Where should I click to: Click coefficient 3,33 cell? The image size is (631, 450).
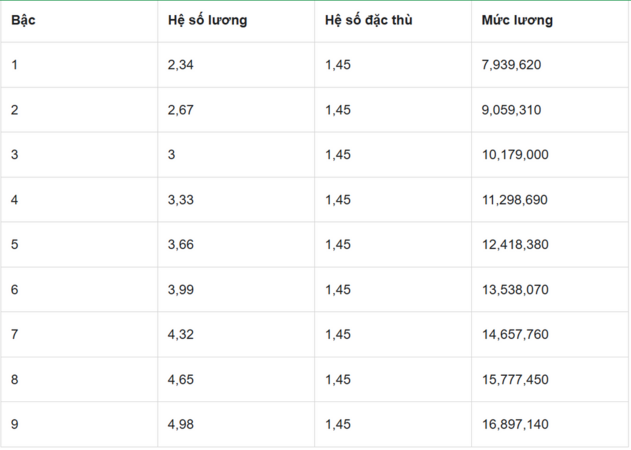coord(181,200)
